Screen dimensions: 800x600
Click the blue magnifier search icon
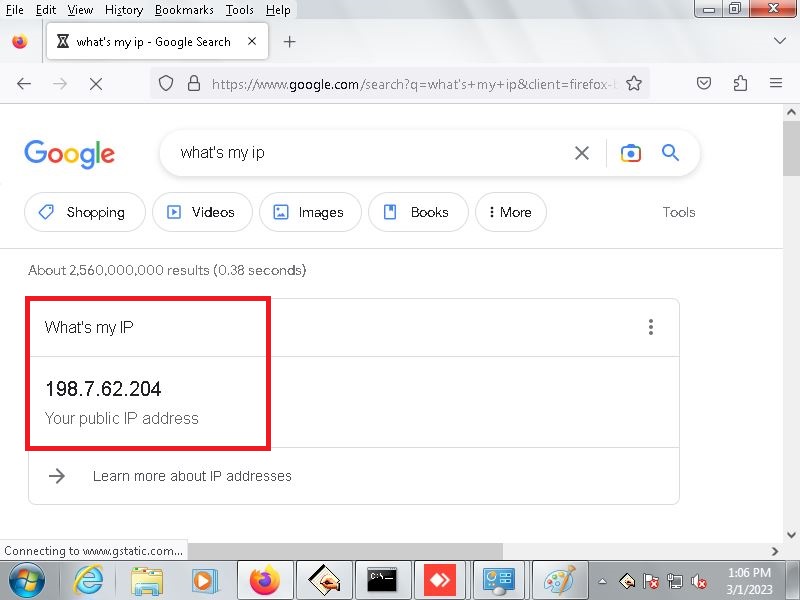coord(670,153)
